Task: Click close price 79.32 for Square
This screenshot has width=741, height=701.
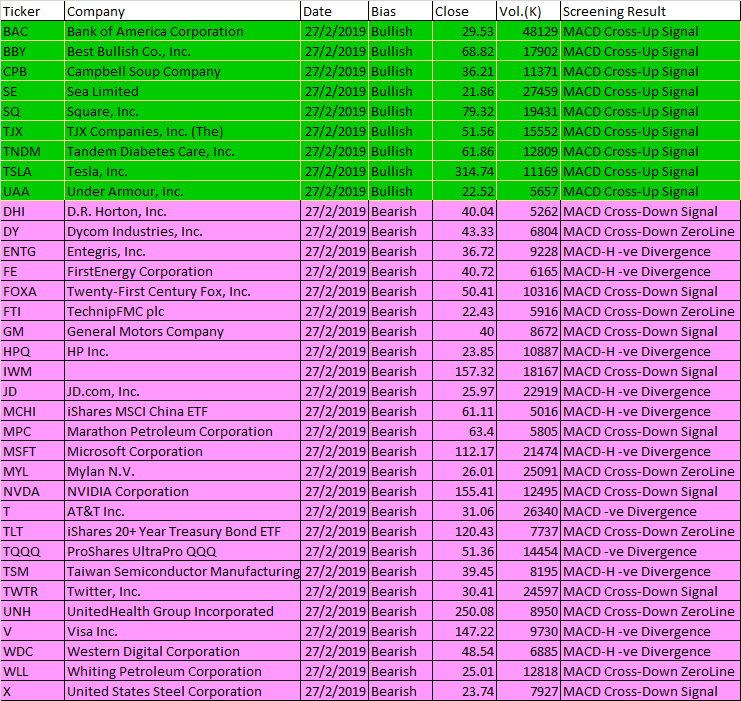Action: point(464,111)
